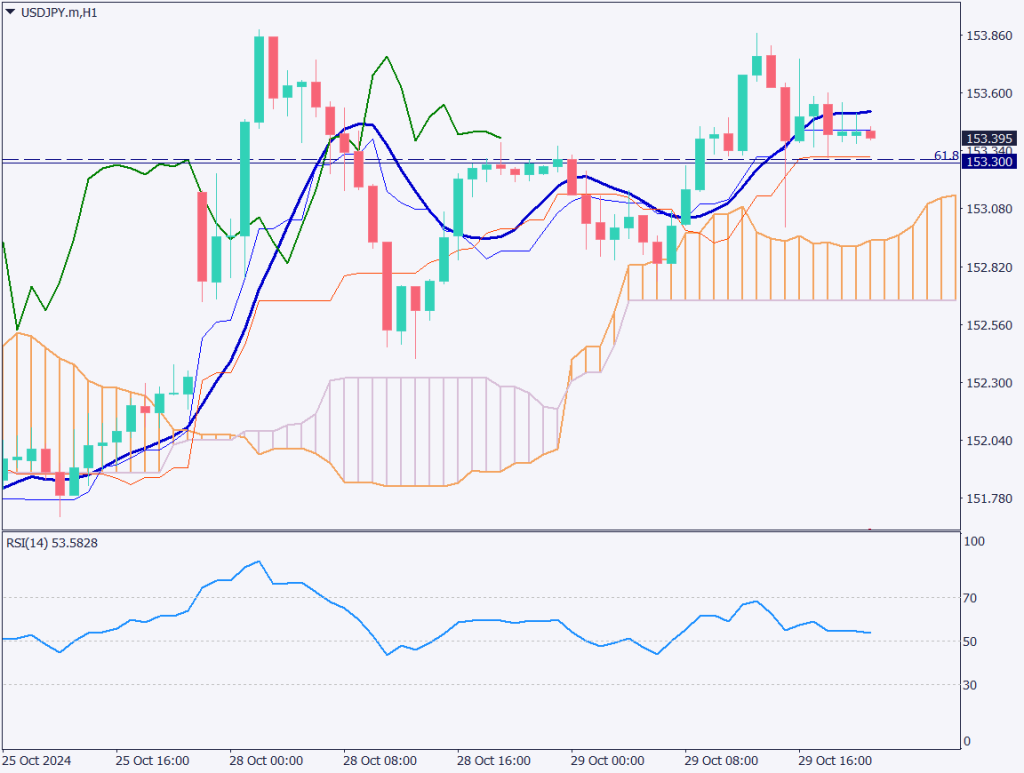Click the 61.8 Fibonacci level label
This screenshot has height=773, width=1024.
tap(946, 155)
